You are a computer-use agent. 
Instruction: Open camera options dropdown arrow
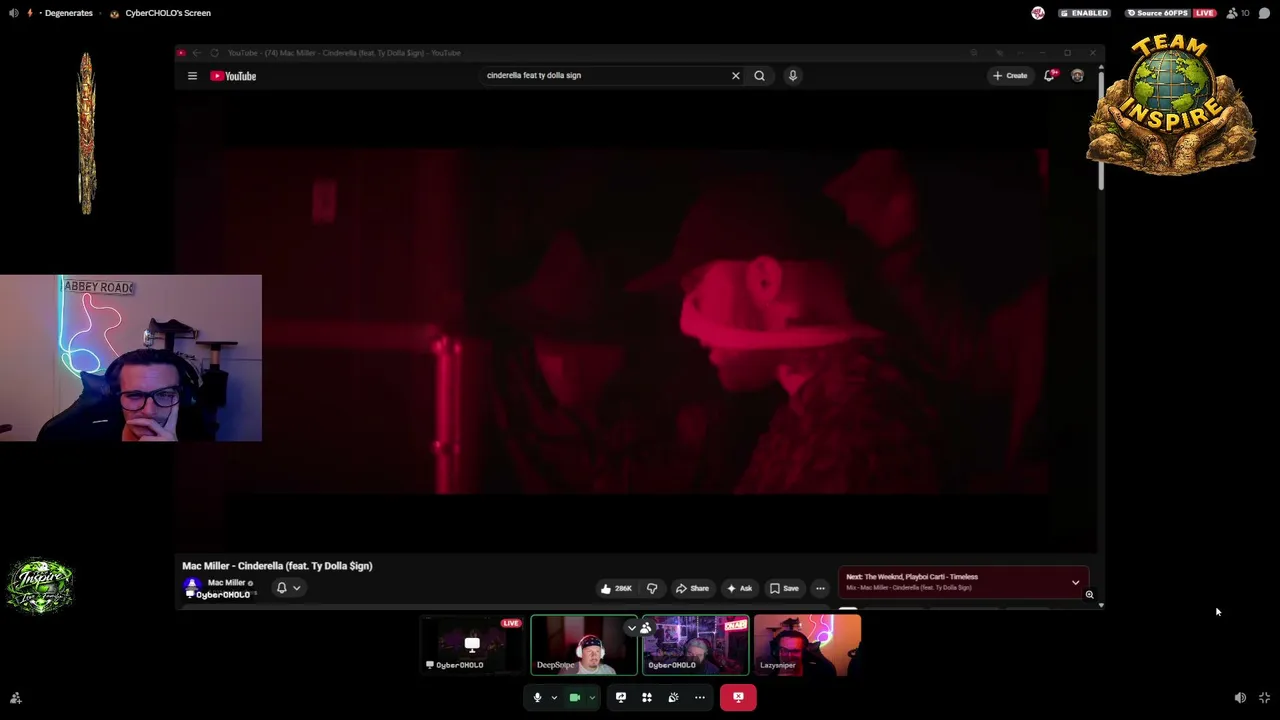[592, 697]
